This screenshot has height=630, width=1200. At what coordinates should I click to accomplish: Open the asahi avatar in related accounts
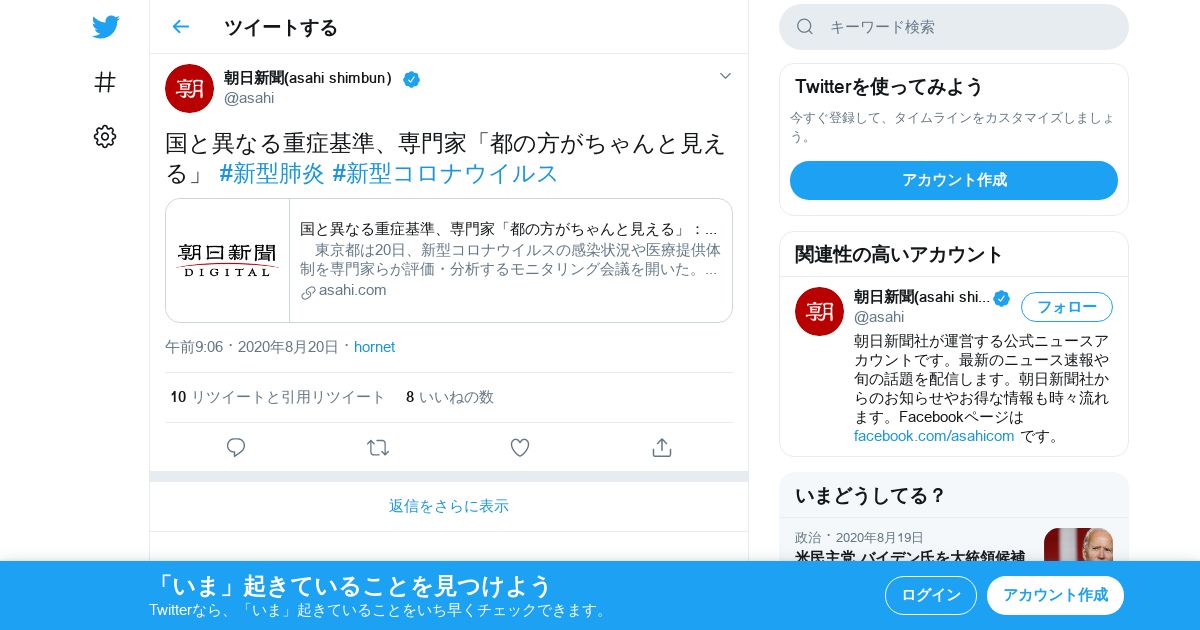819,311
